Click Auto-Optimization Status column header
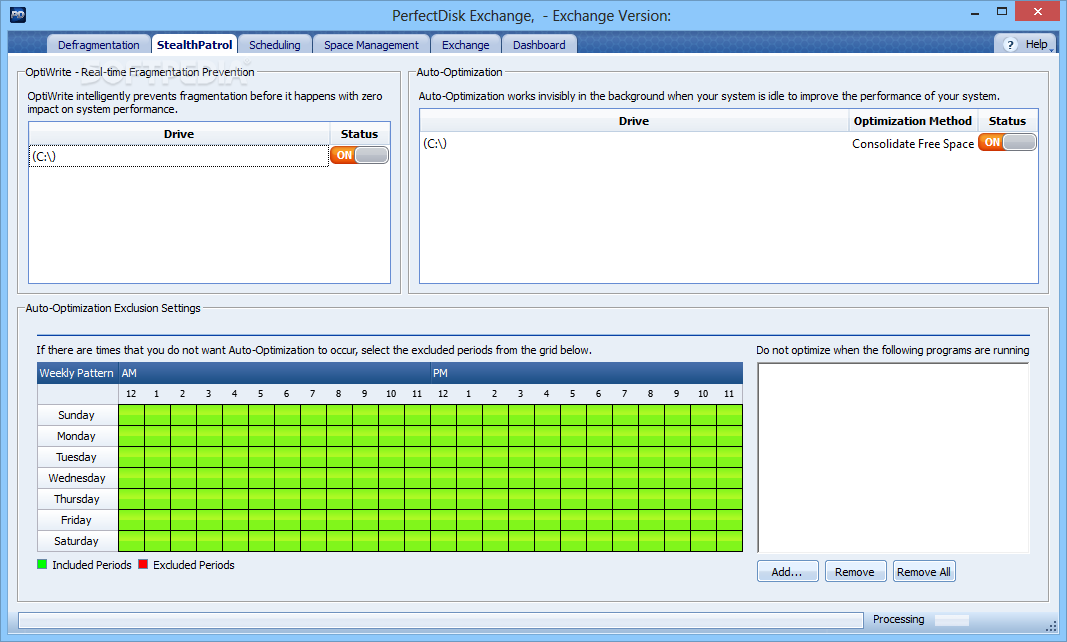 [x=1007, y=121]
